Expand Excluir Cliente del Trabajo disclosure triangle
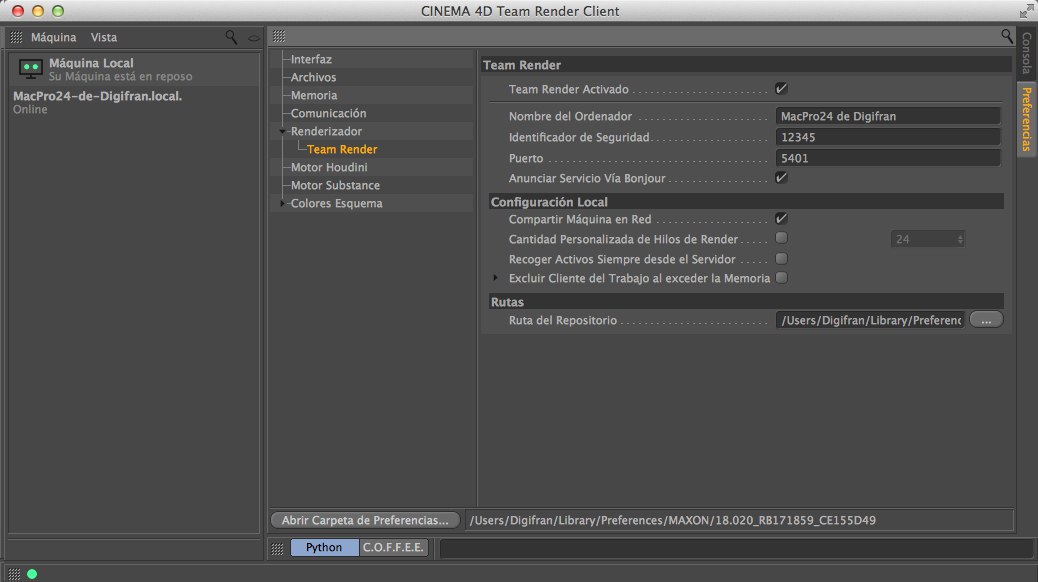 tap(494, 278)
